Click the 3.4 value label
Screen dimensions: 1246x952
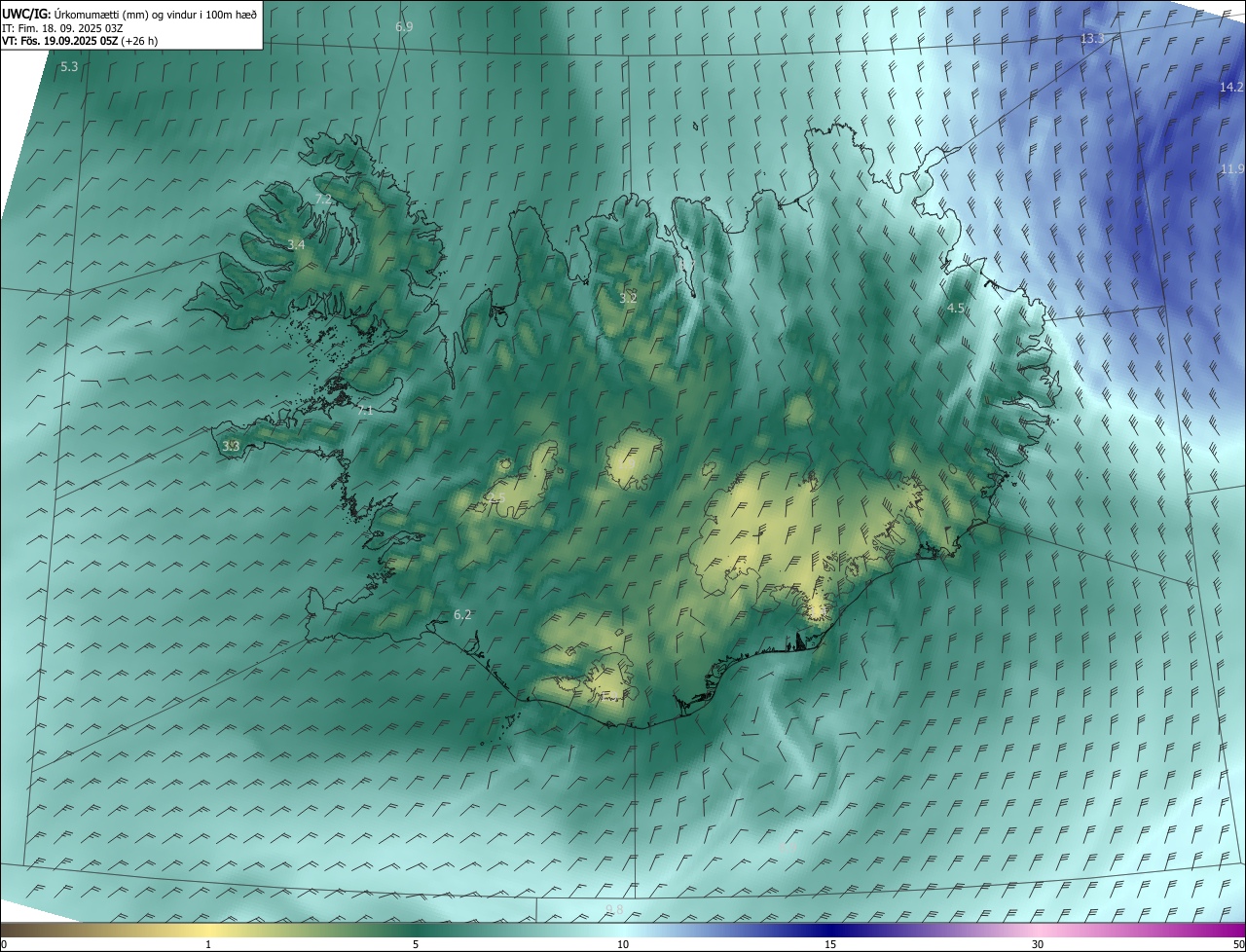(x=296, y=245)
